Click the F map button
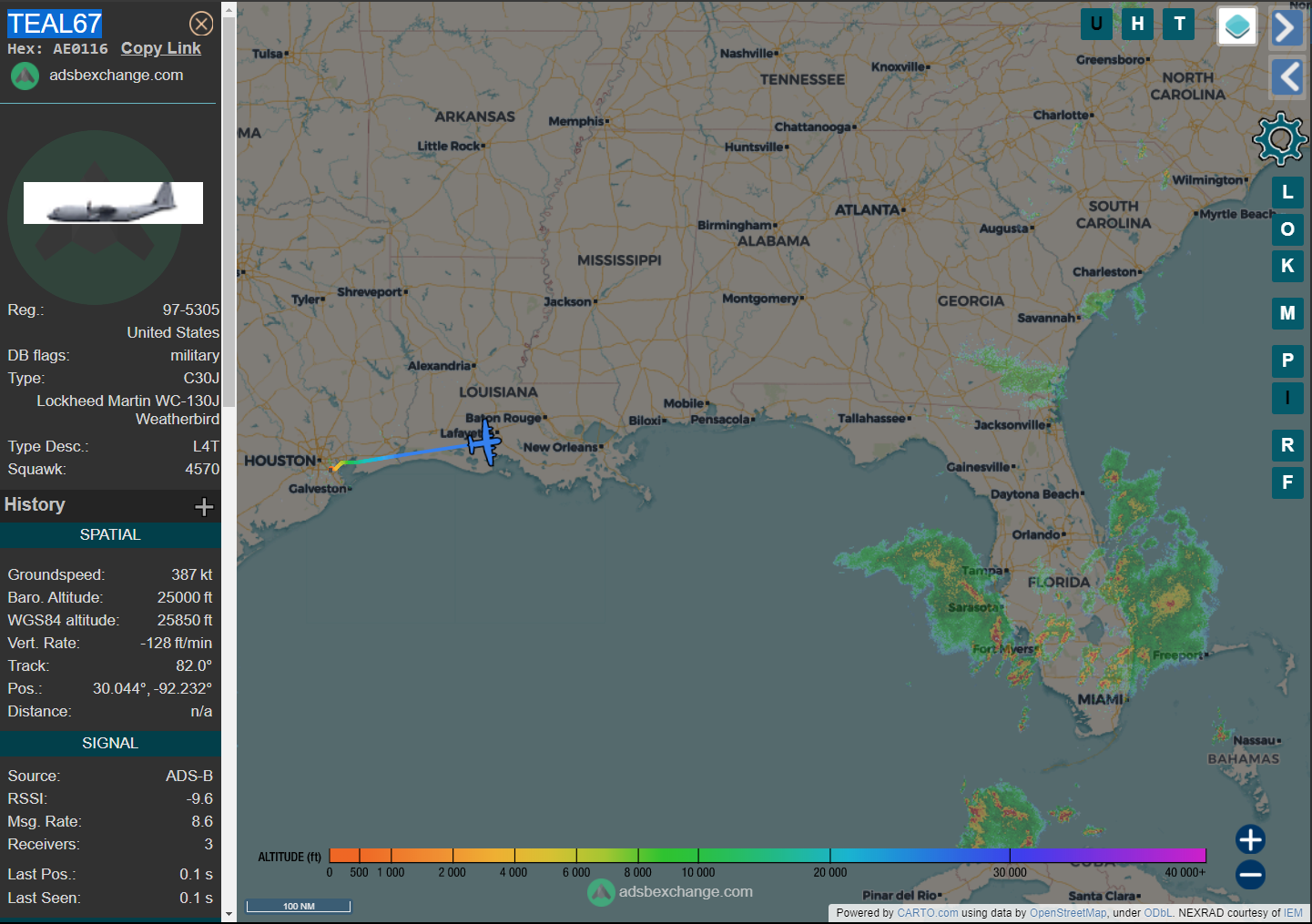 (x=1287, y=482)
